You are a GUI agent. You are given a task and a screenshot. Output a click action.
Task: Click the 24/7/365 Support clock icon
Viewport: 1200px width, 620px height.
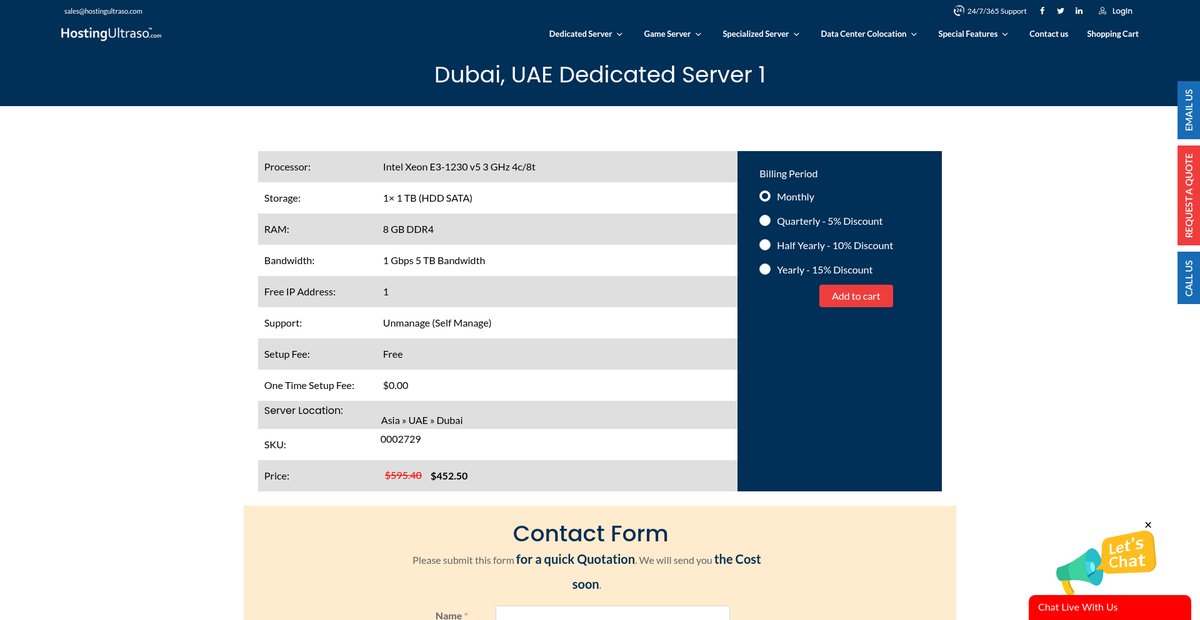click(958, 11)
